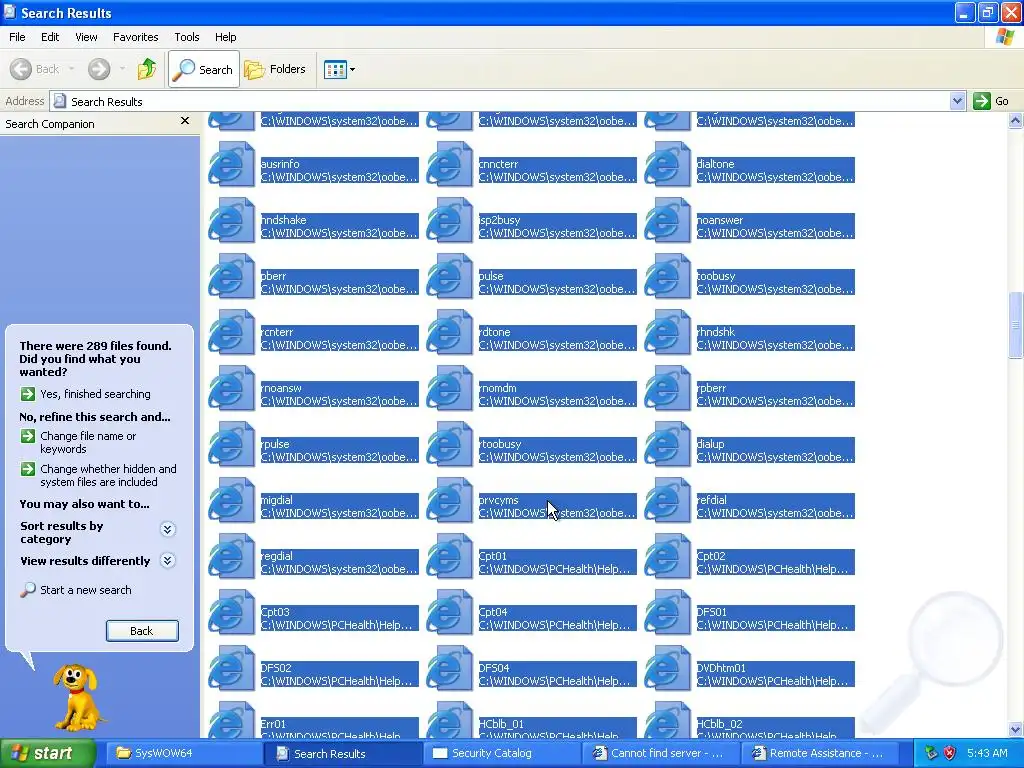Select the rnomdm file icon

tap(449, 389)
